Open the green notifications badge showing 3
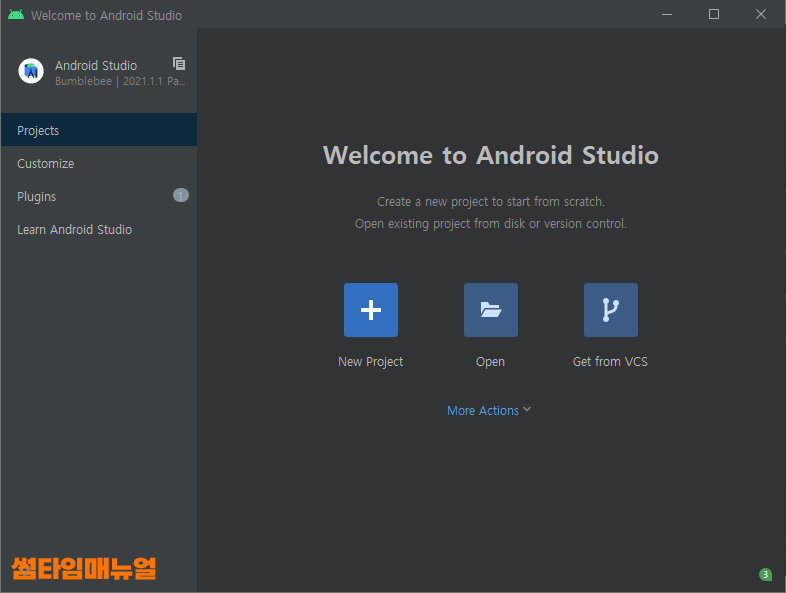 [765, 574]
